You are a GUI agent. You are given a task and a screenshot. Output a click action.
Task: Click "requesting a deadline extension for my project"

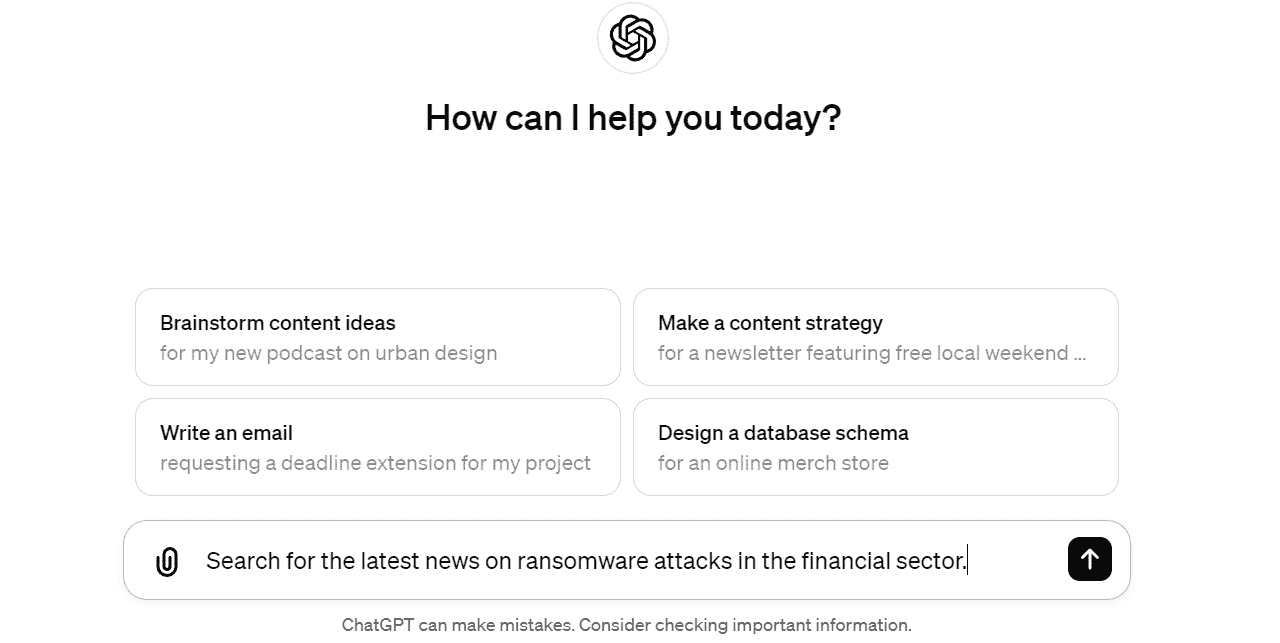pyautogui.click(x=375, y=463)
